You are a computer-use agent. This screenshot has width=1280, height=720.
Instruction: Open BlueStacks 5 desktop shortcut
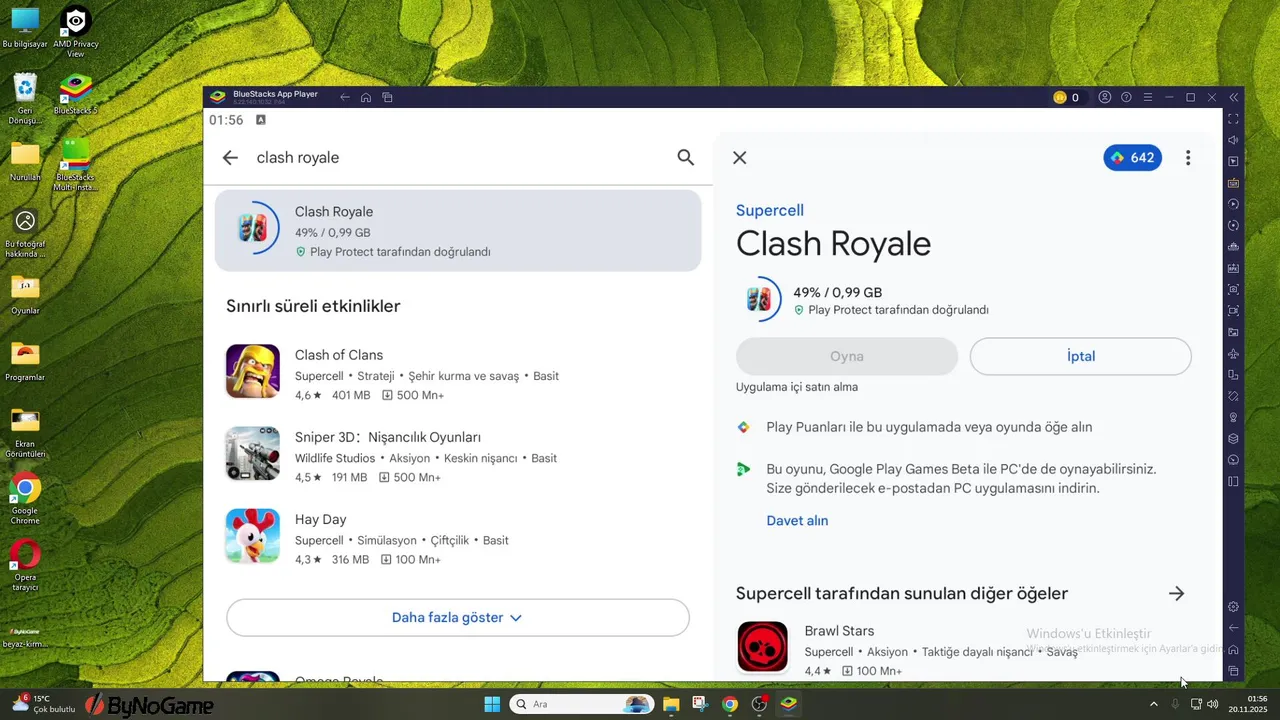coord(76,95)
